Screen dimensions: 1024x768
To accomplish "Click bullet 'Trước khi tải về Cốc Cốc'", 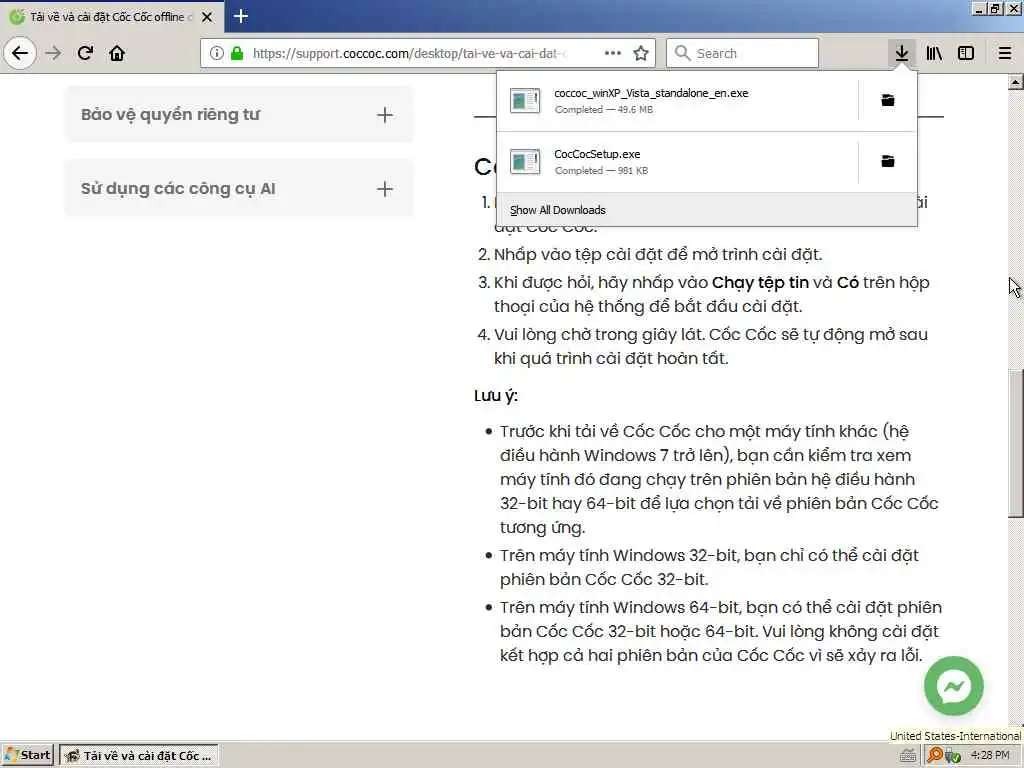I will (719, 479).
